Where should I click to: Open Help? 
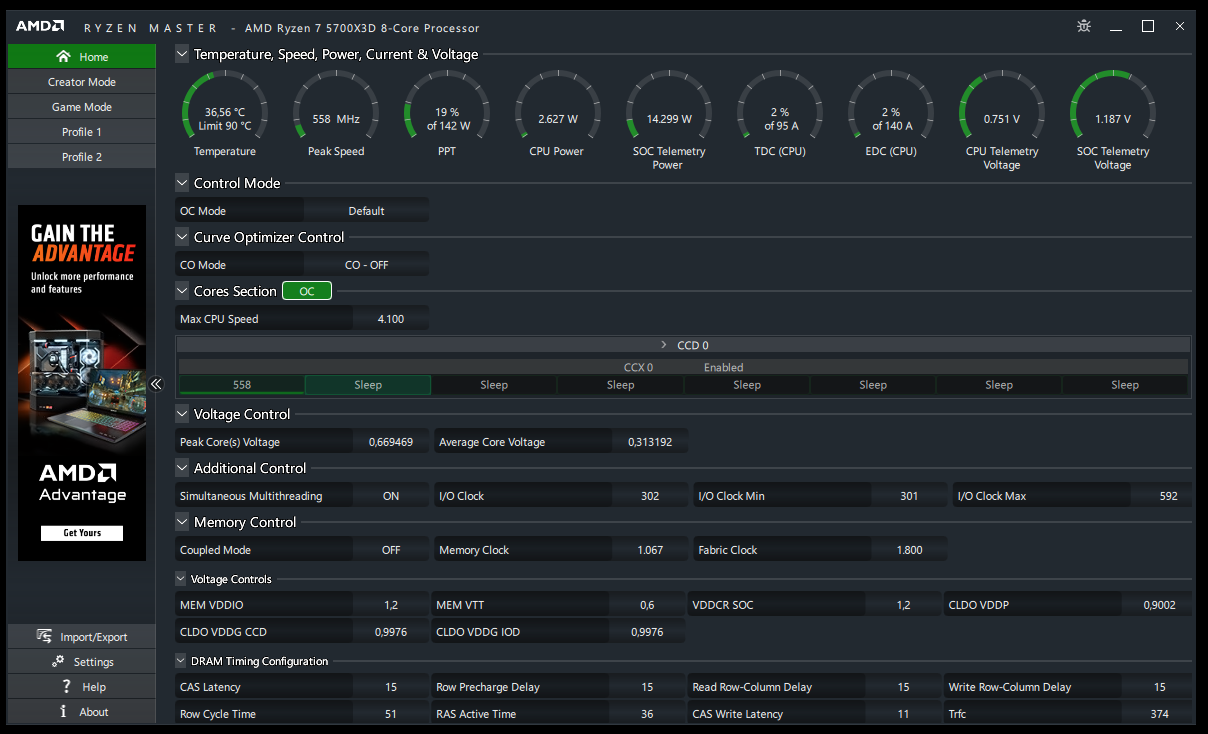[82, 687]
